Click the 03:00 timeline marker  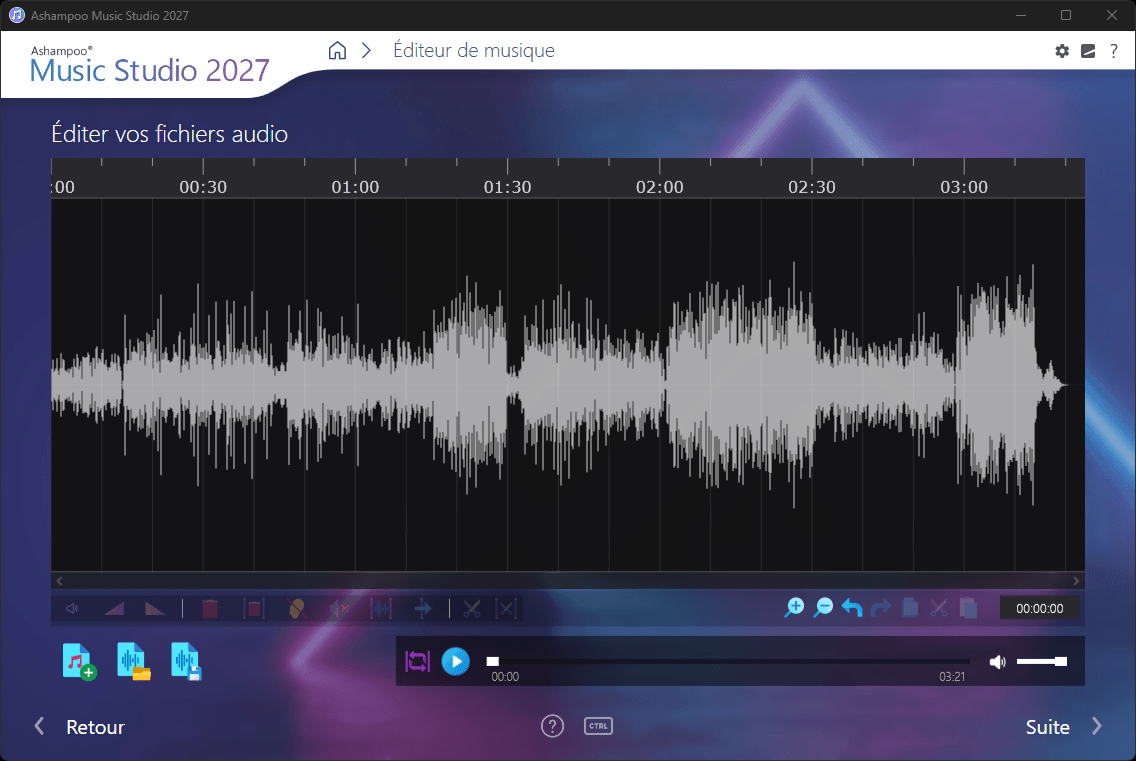[964, 187]
